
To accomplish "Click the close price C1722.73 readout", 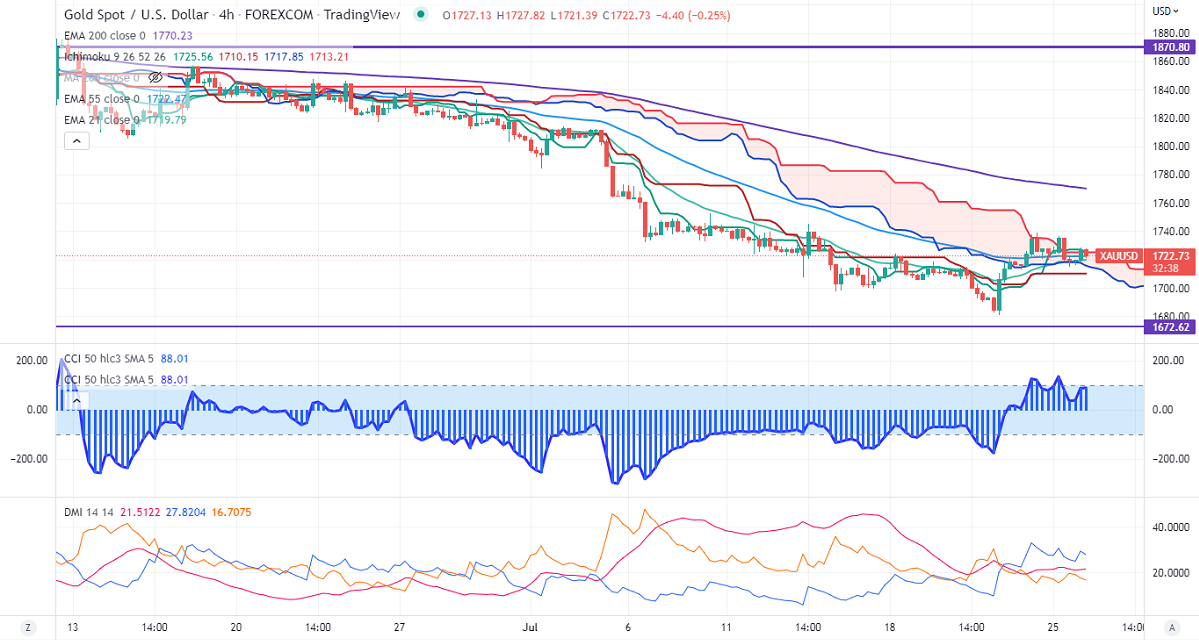I will (x=629, y=15).
